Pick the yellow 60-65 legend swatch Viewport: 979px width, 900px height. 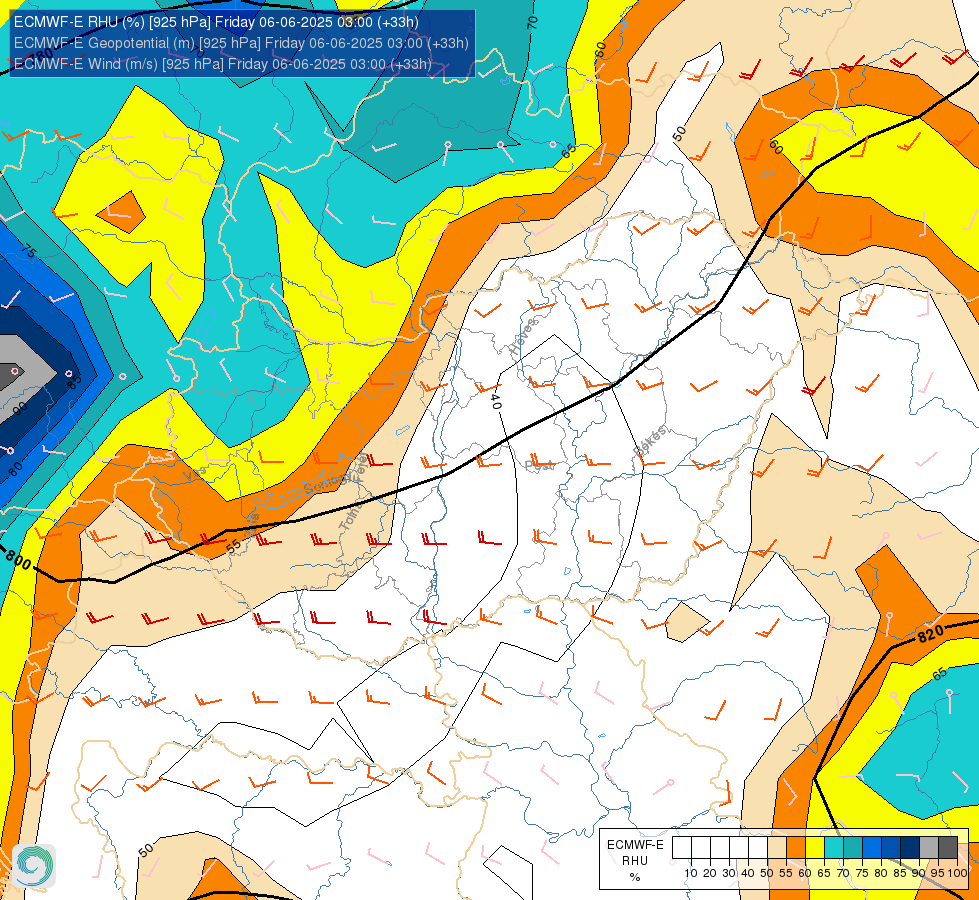coord(815,848)
